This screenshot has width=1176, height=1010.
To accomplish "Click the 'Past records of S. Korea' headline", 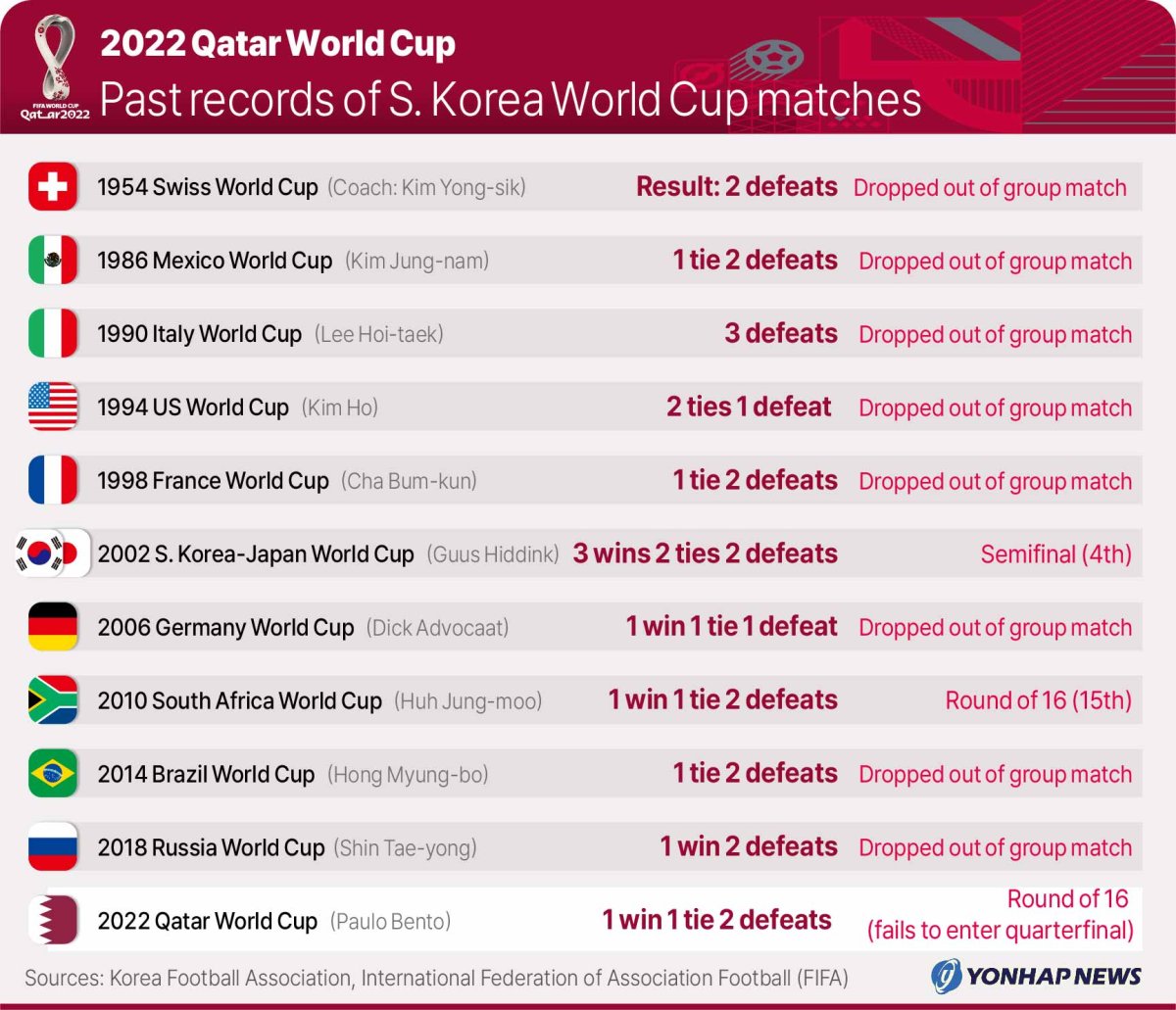I will pyautogui.click(x=511, y=100).
